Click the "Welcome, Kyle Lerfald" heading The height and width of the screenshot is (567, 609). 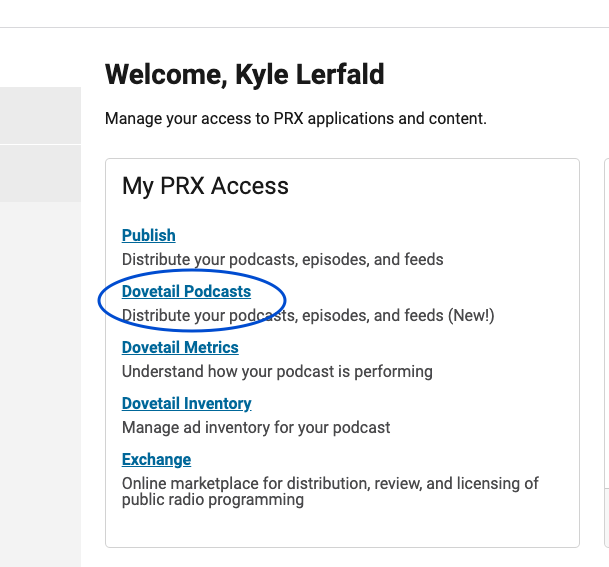pos(245,74)
